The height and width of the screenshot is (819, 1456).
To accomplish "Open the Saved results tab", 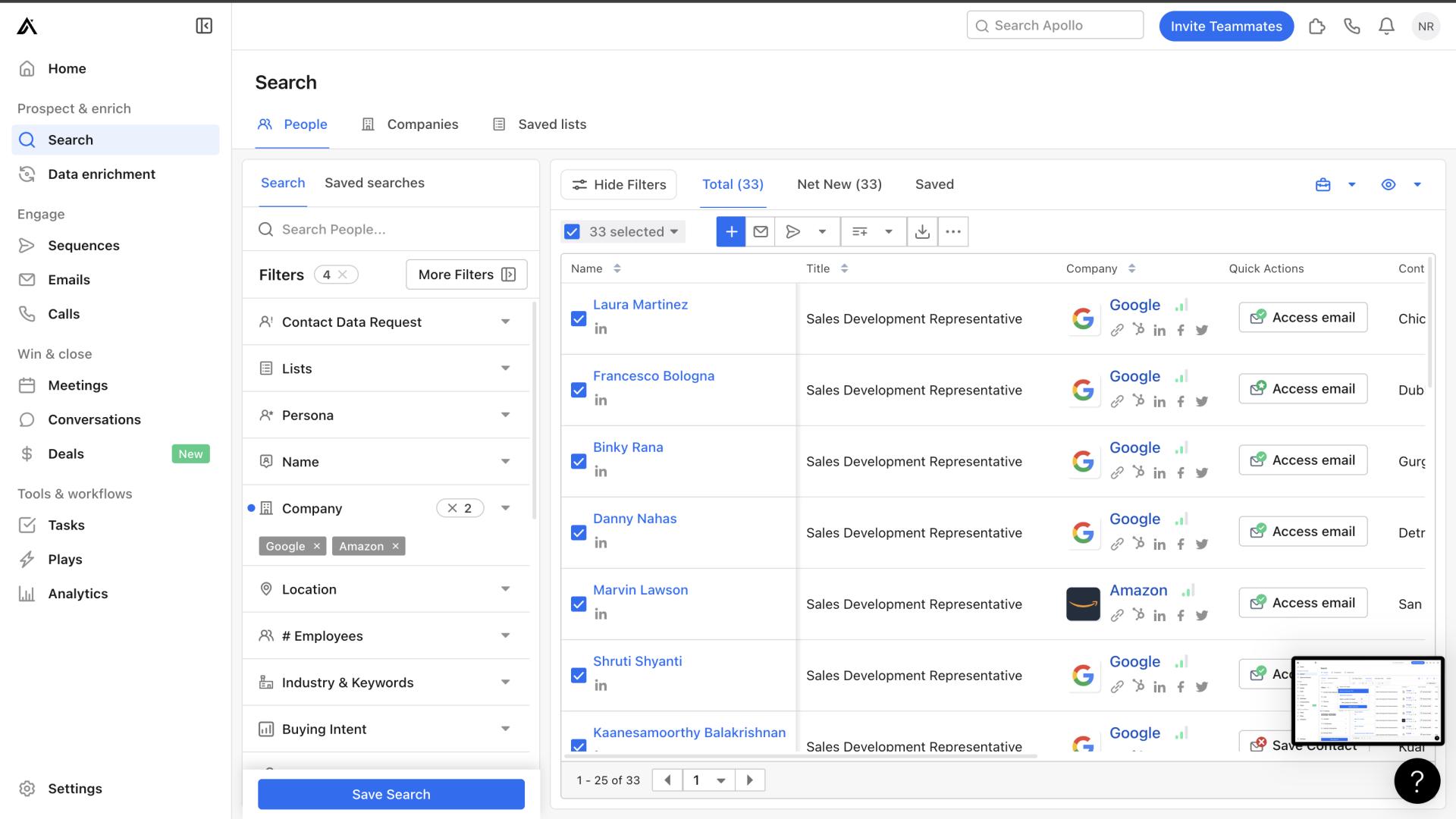I will (934, 184).
